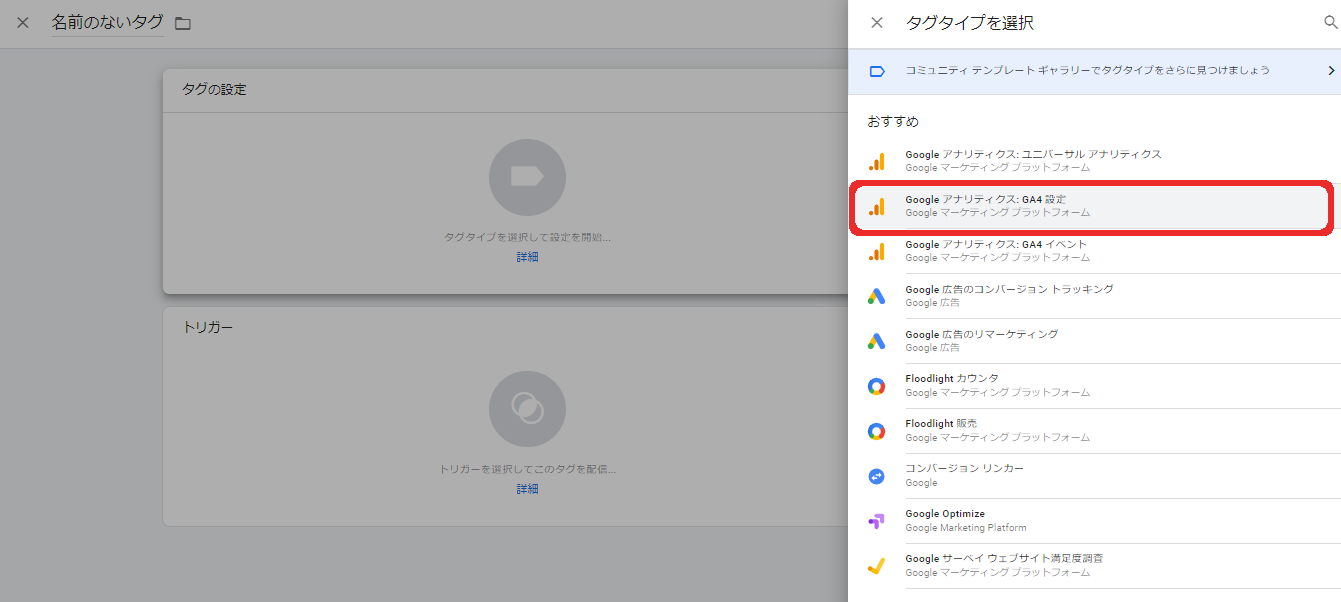Click the Google Optimize purple icon
The width and height of the screenshot is (1341, 602).
click(876, 521)
